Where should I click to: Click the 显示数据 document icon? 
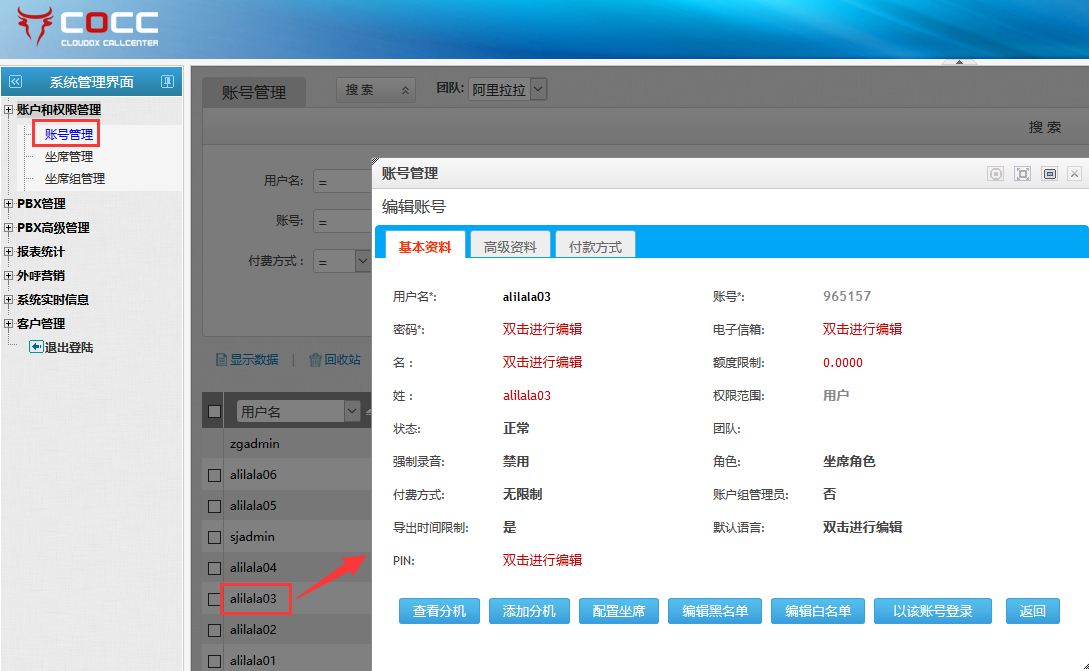222,360
